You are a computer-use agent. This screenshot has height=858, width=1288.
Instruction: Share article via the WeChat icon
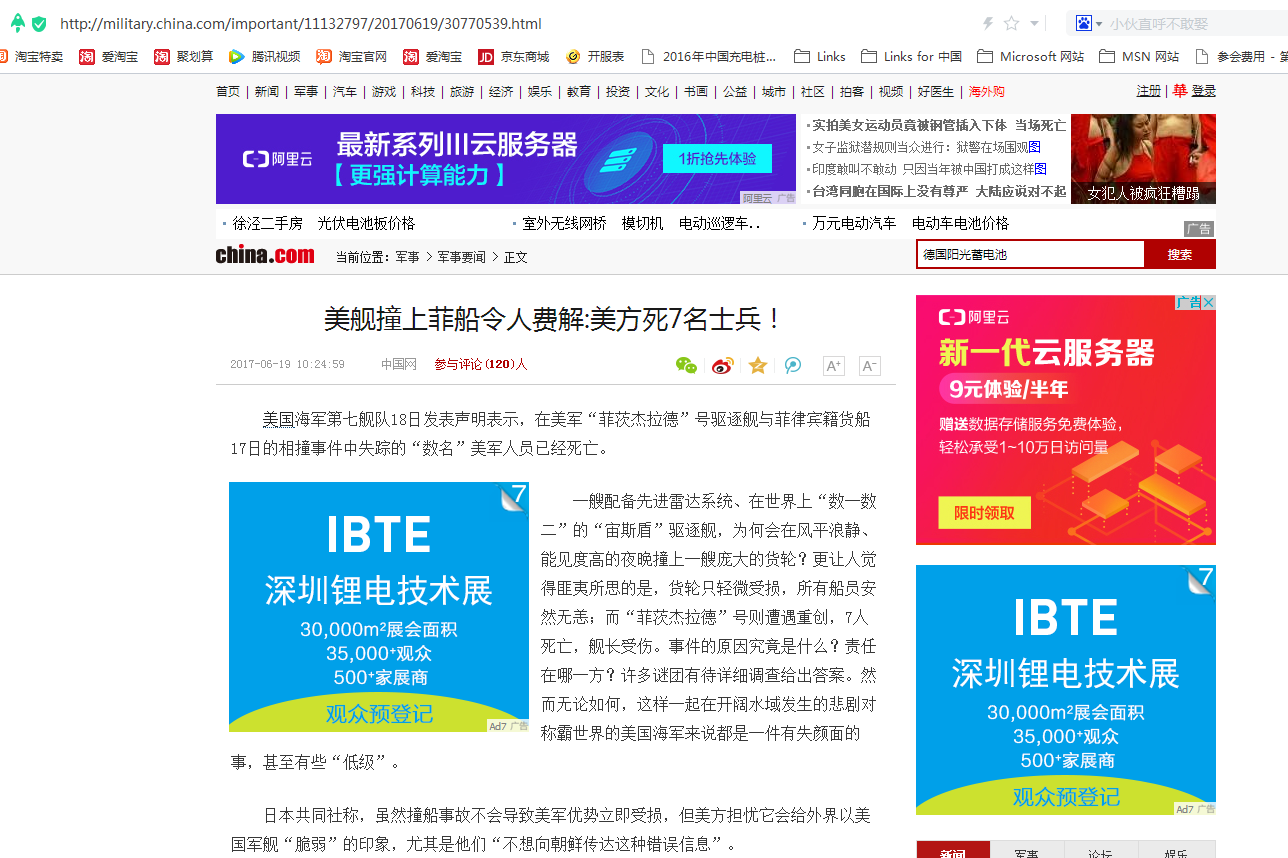(x=686, y=366)
